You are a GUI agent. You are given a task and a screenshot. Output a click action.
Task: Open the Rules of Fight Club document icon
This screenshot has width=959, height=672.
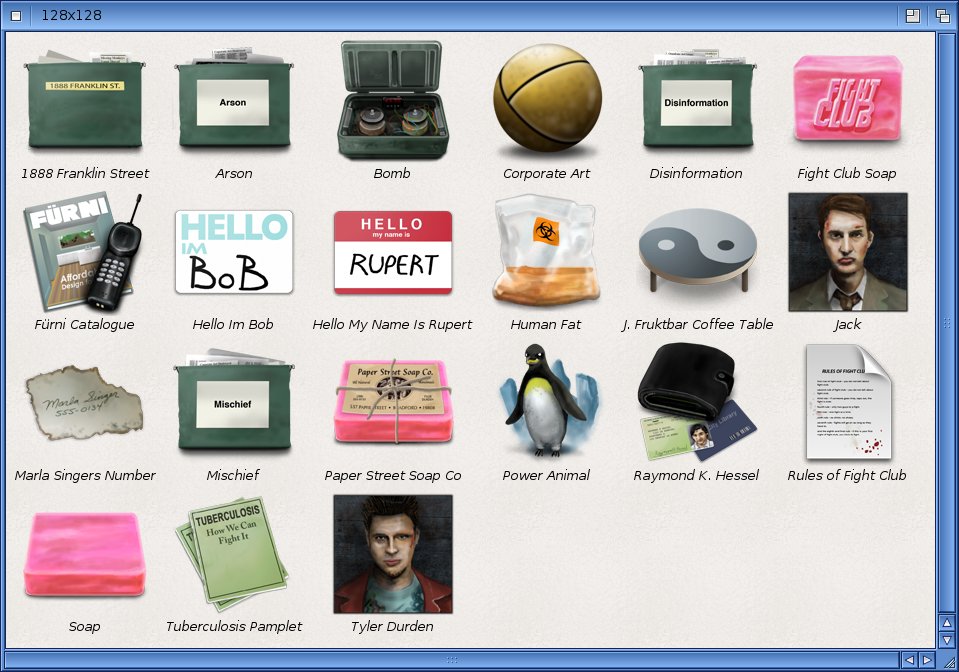848,402
